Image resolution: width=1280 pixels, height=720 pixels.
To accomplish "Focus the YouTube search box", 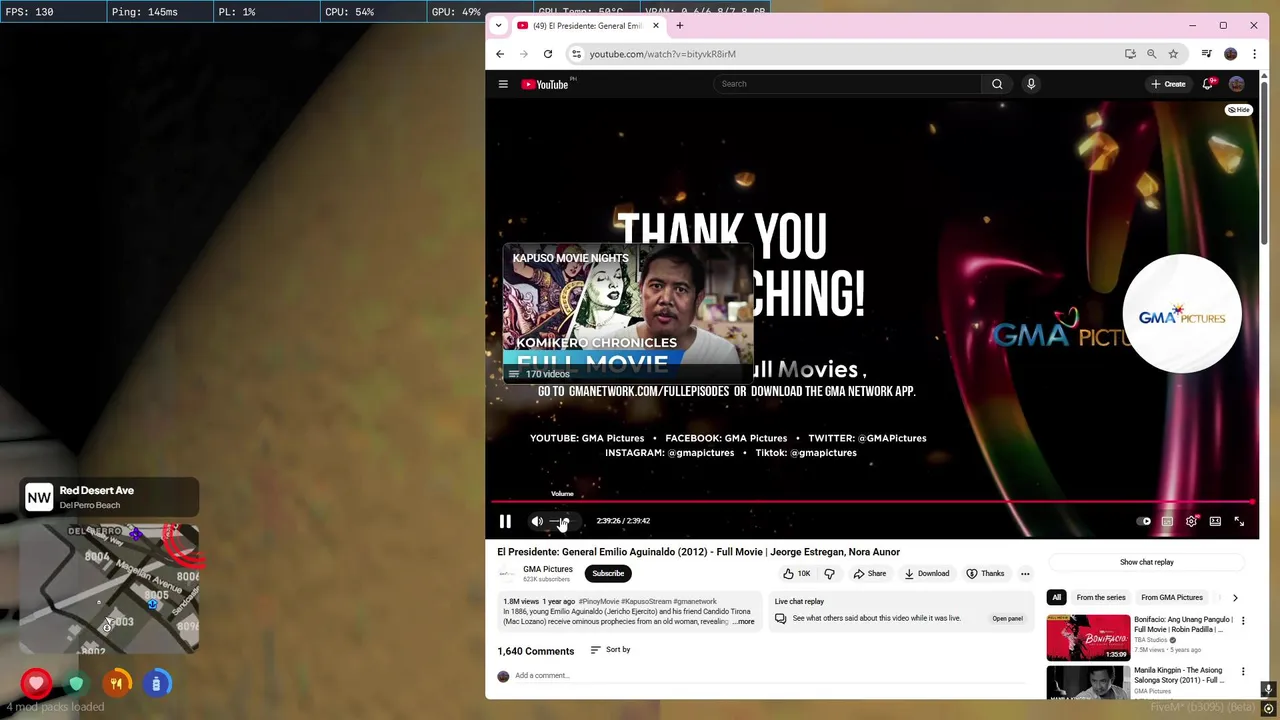I will point(847,84).
